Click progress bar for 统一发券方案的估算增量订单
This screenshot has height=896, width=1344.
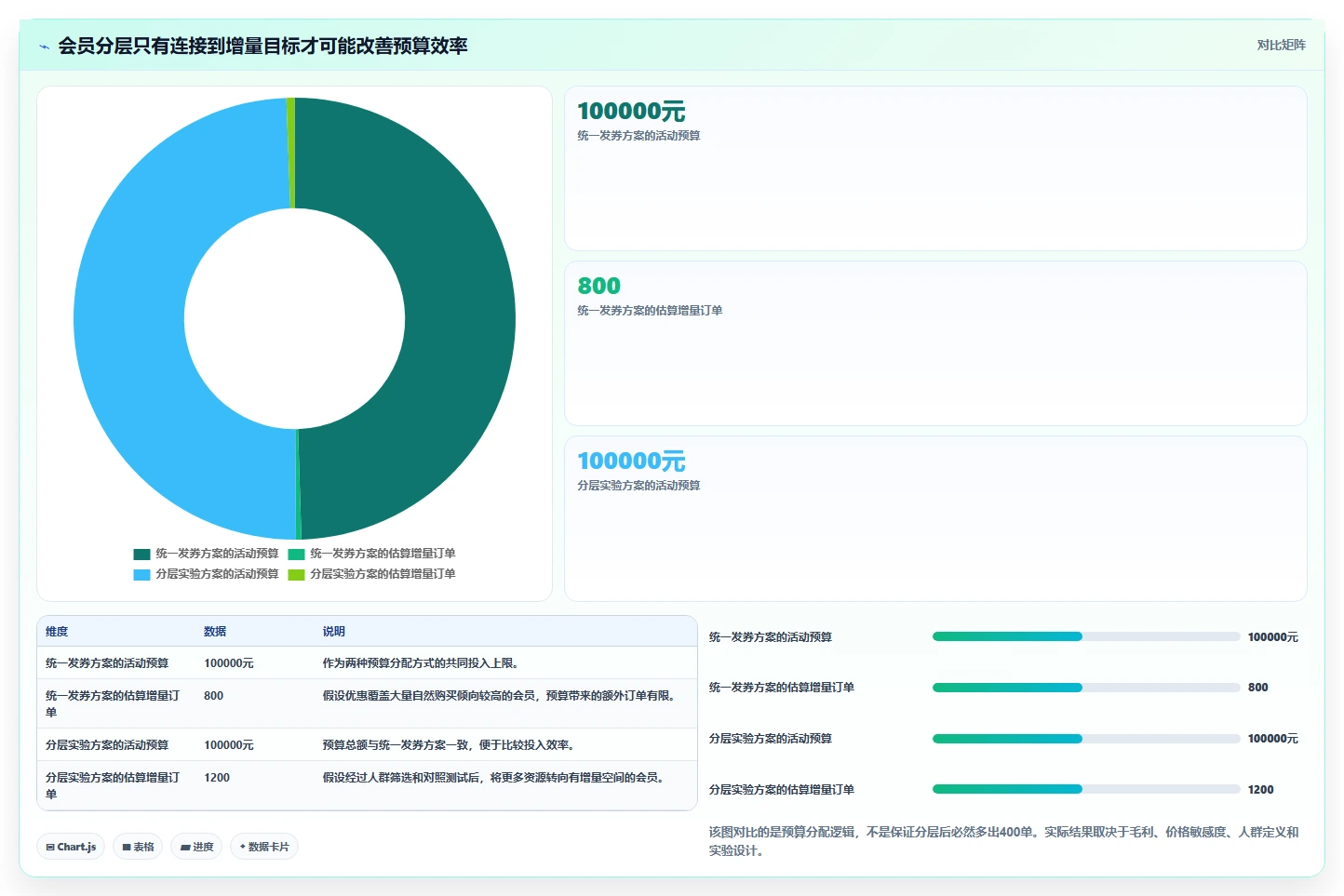[1086, 688]
